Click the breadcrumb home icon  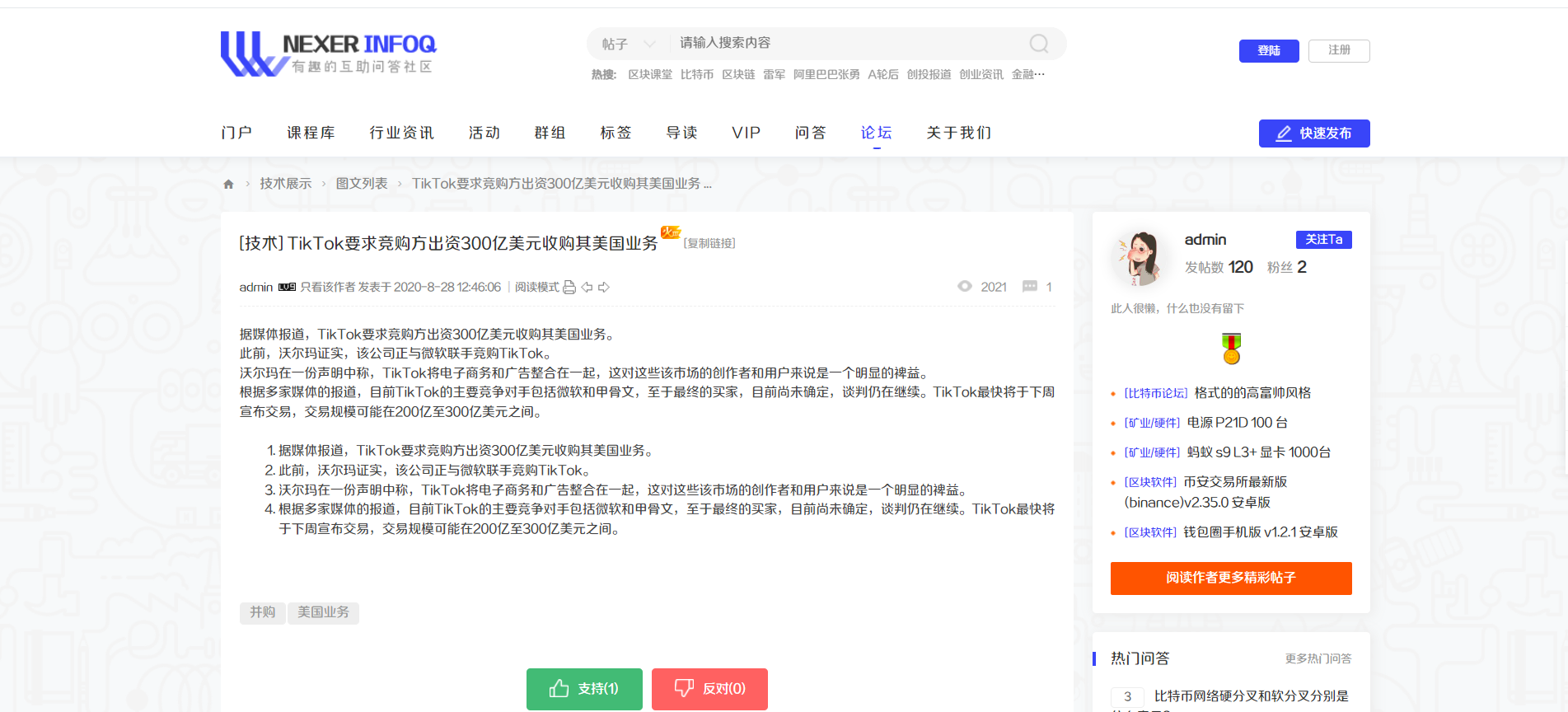pos(228,184)
